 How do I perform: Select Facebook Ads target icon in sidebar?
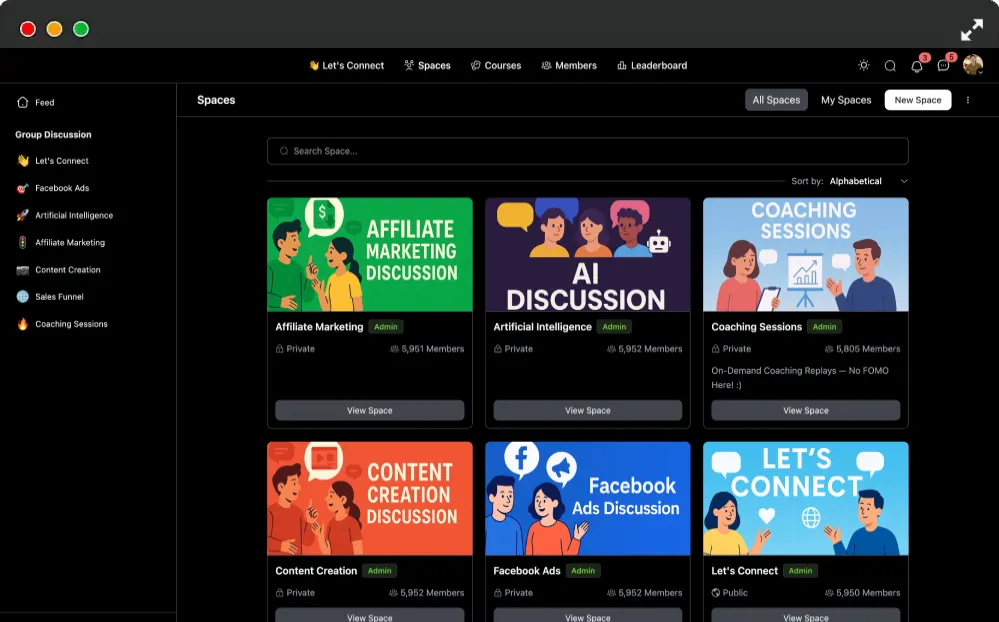(22, 188)
